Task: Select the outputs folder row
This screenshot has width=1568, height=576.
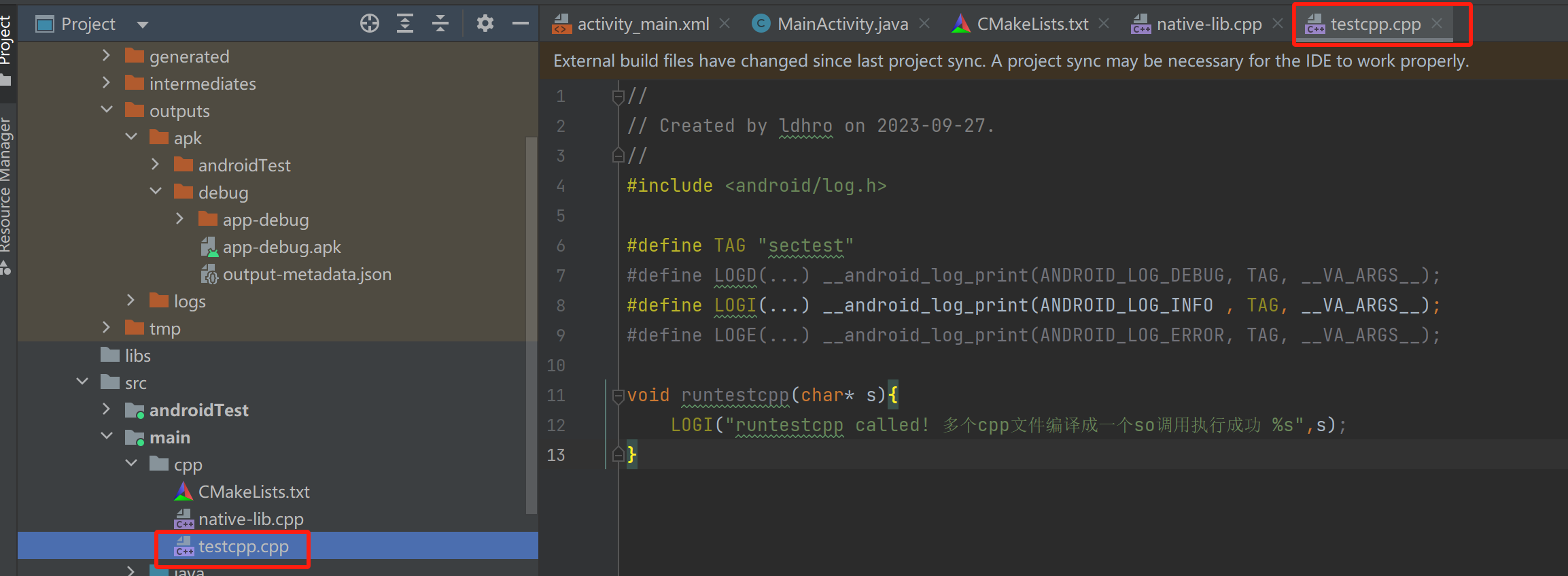Action: point(277,110)
